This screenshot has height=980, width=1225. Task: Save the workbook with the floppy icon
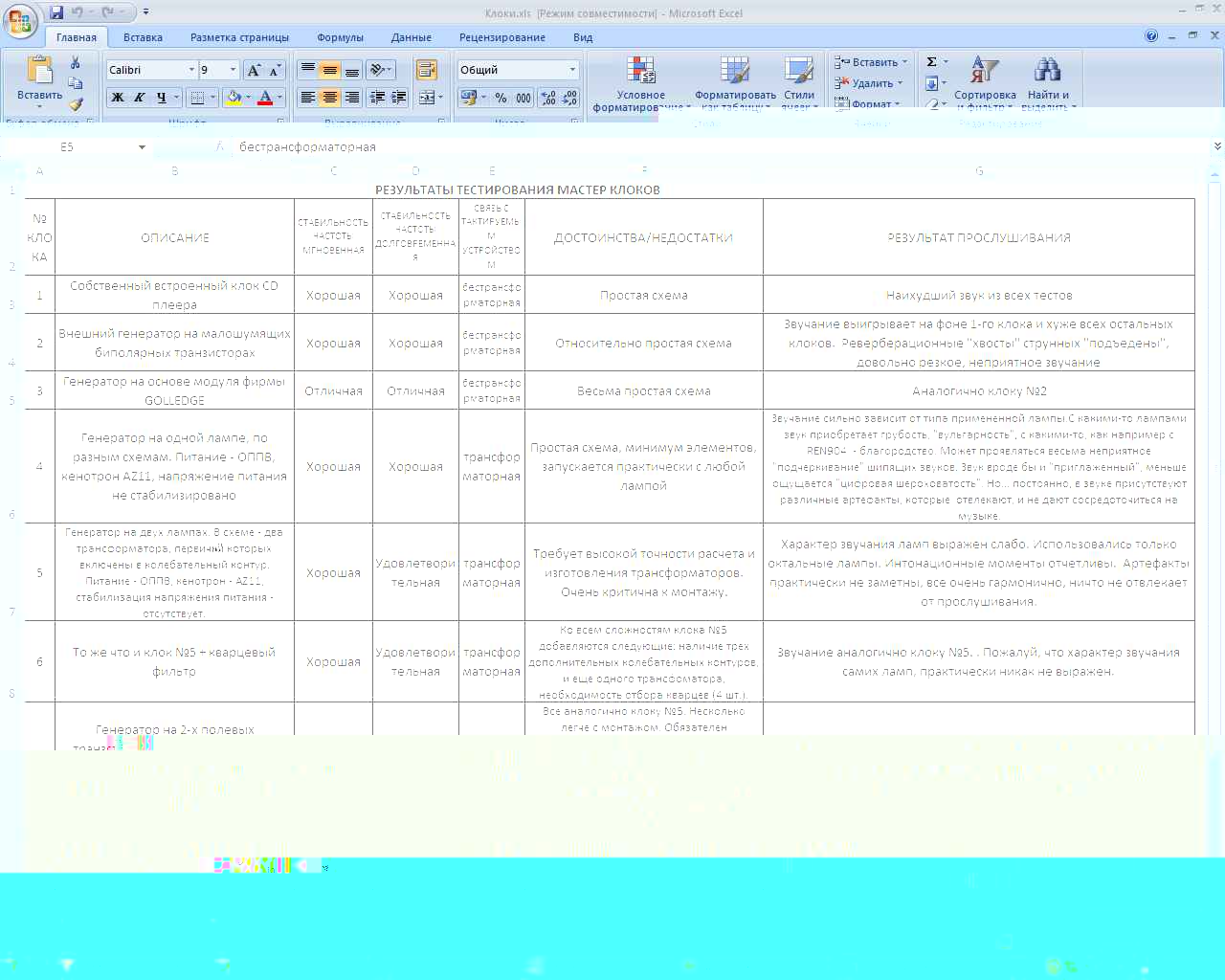click(56, 12)
